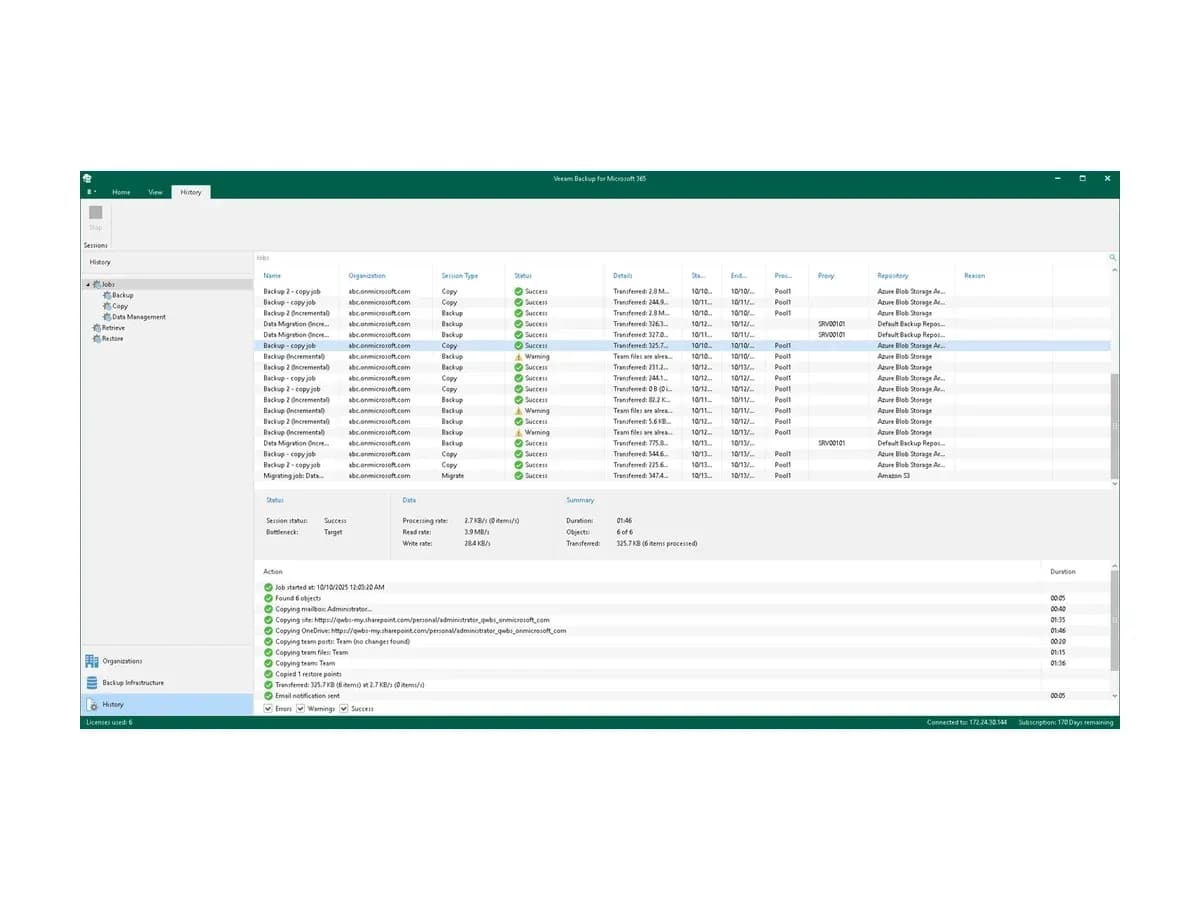This screenshot has width=1200, height=900.
Task: Sort by the Status column header
Action: pos(523,276)
